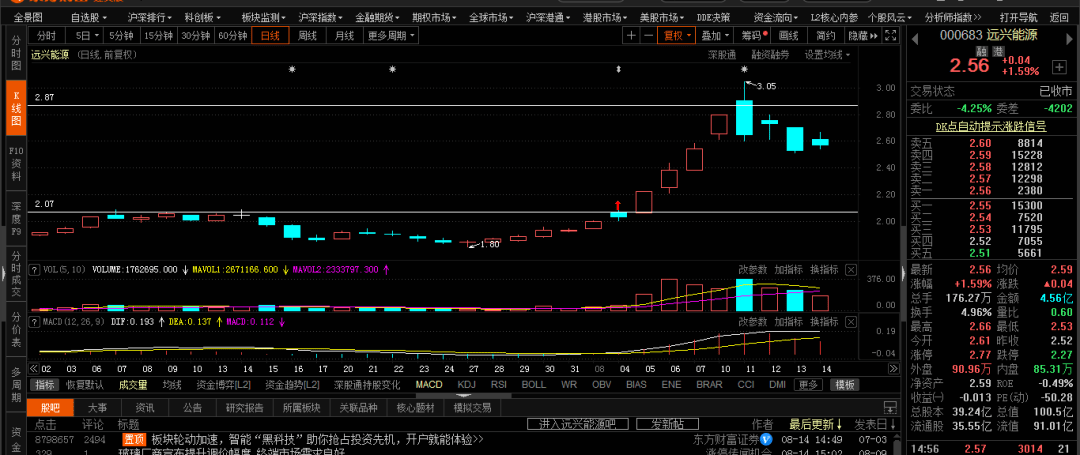Switch chart to 周线 weekly period
Image resolution: width=1080 pixels, height=455 pixels.
click(308, 36)
